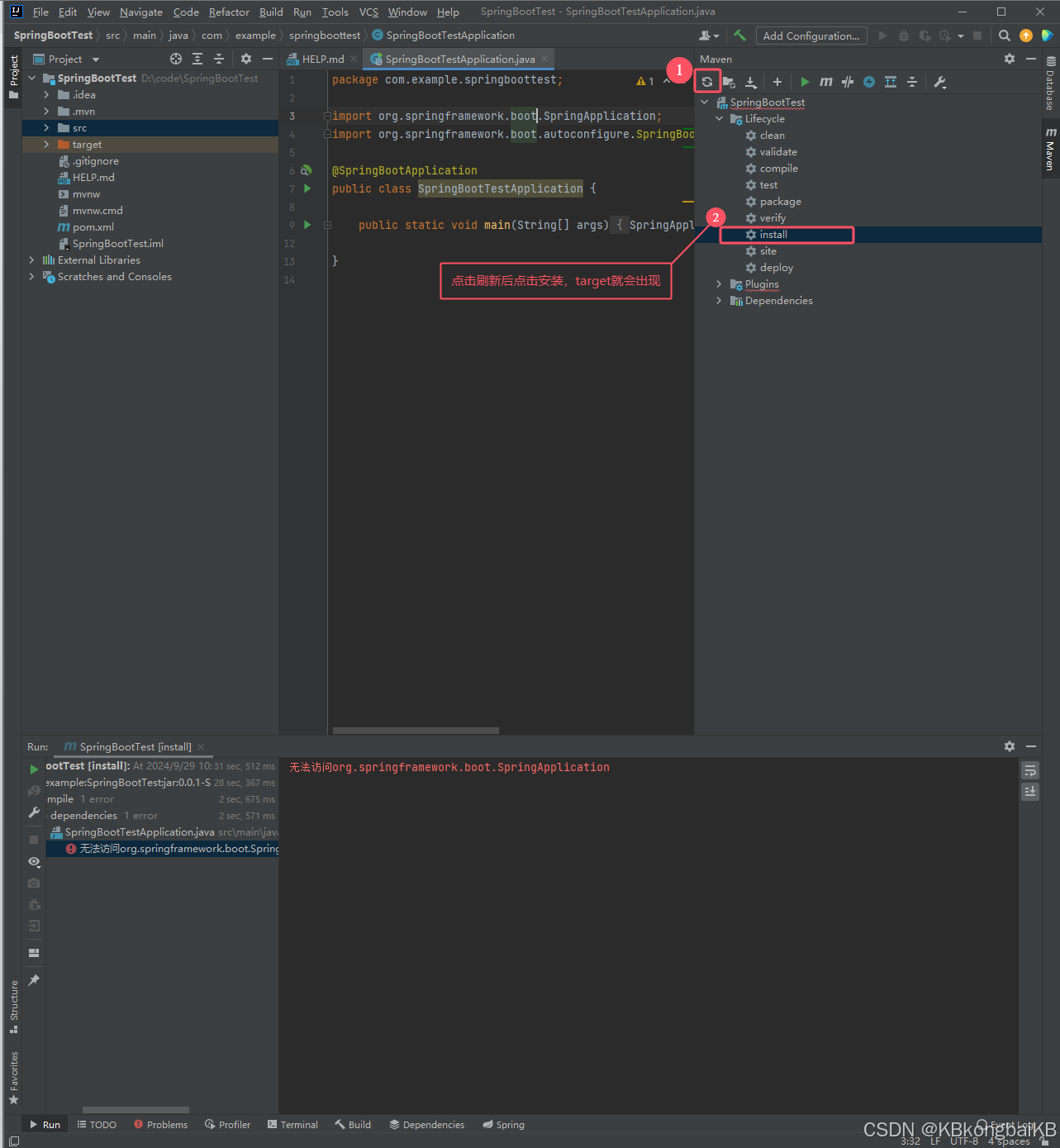Click run gutter icon beside class declaration
This screenshot has height=1148, width=1060.
click(x=307, y=188)
